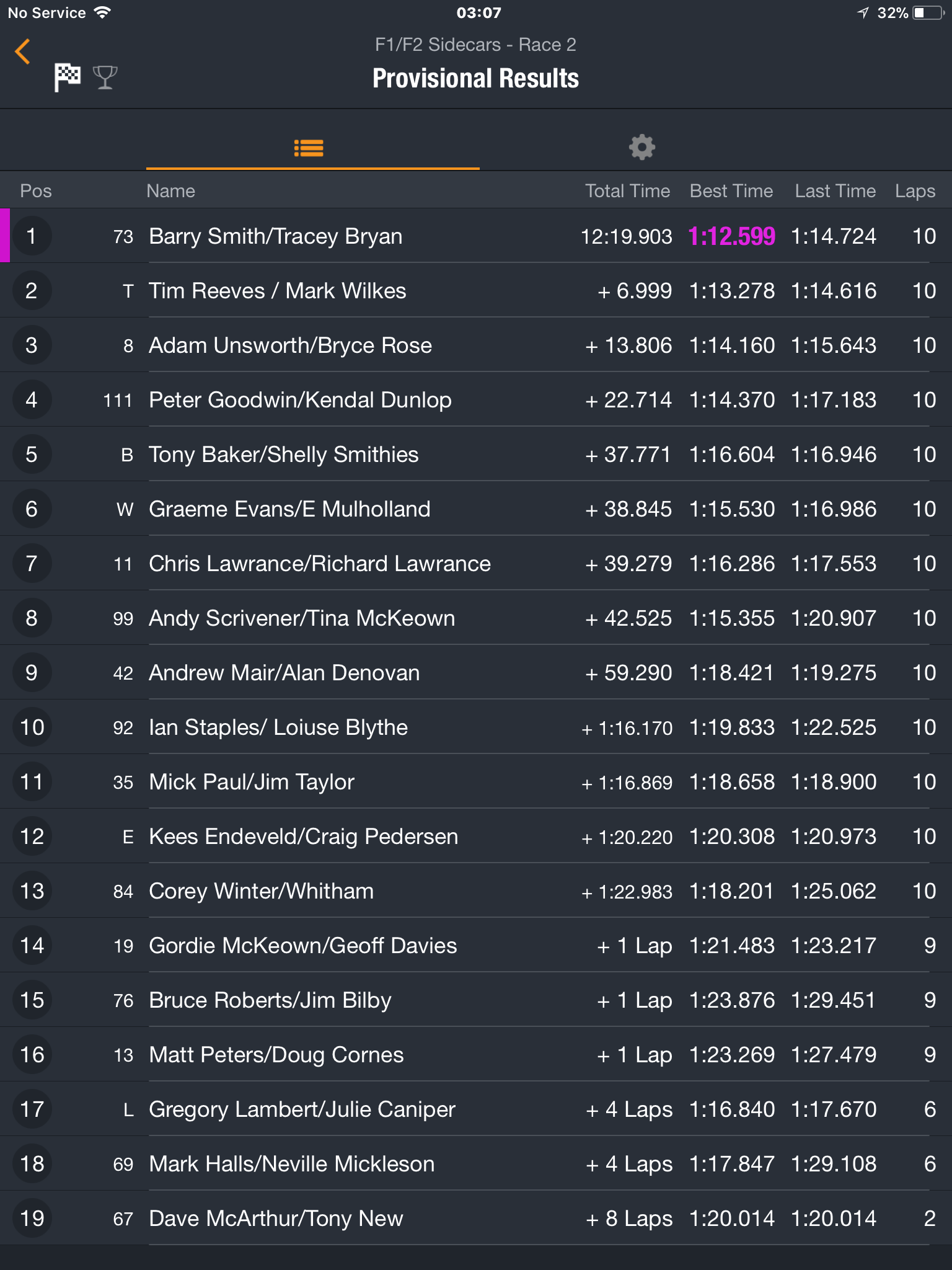
Task: Tap the Total Time column header
Action: [x=627, y=191]
